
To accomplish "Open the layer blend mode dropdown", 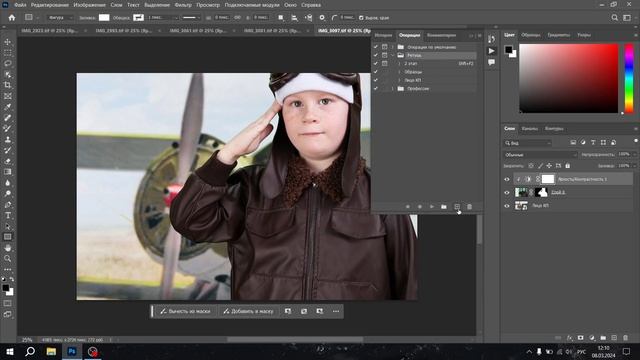I will tap(540, 155).
